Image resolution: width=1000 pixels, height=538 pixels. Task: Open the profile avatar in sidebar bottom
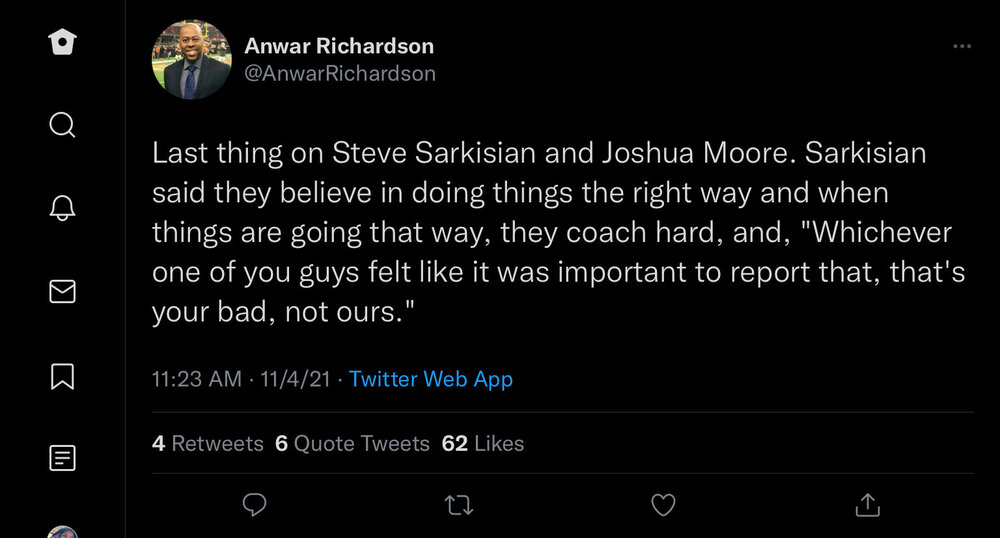(x=62, y=532)
